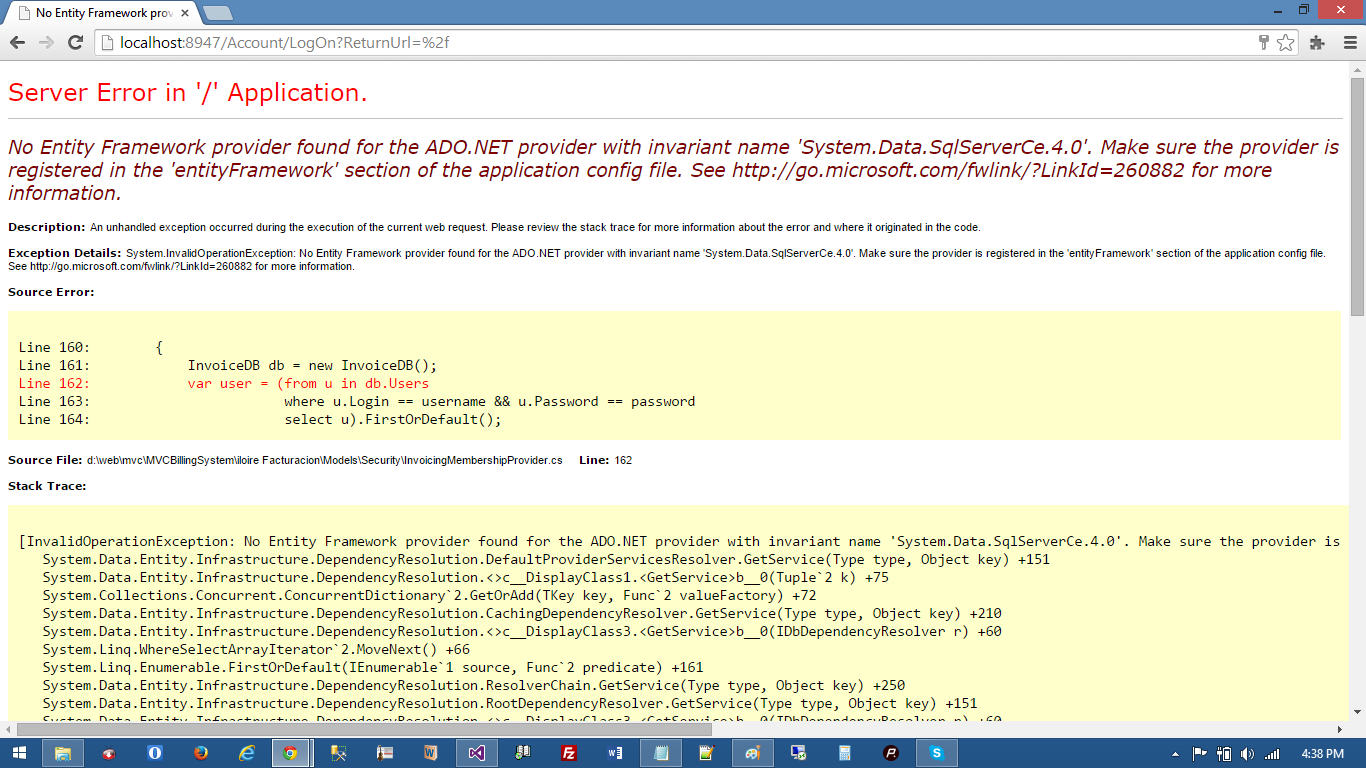
Task: Open File Explorer from the taskbar
Action: tap(62, 753)
